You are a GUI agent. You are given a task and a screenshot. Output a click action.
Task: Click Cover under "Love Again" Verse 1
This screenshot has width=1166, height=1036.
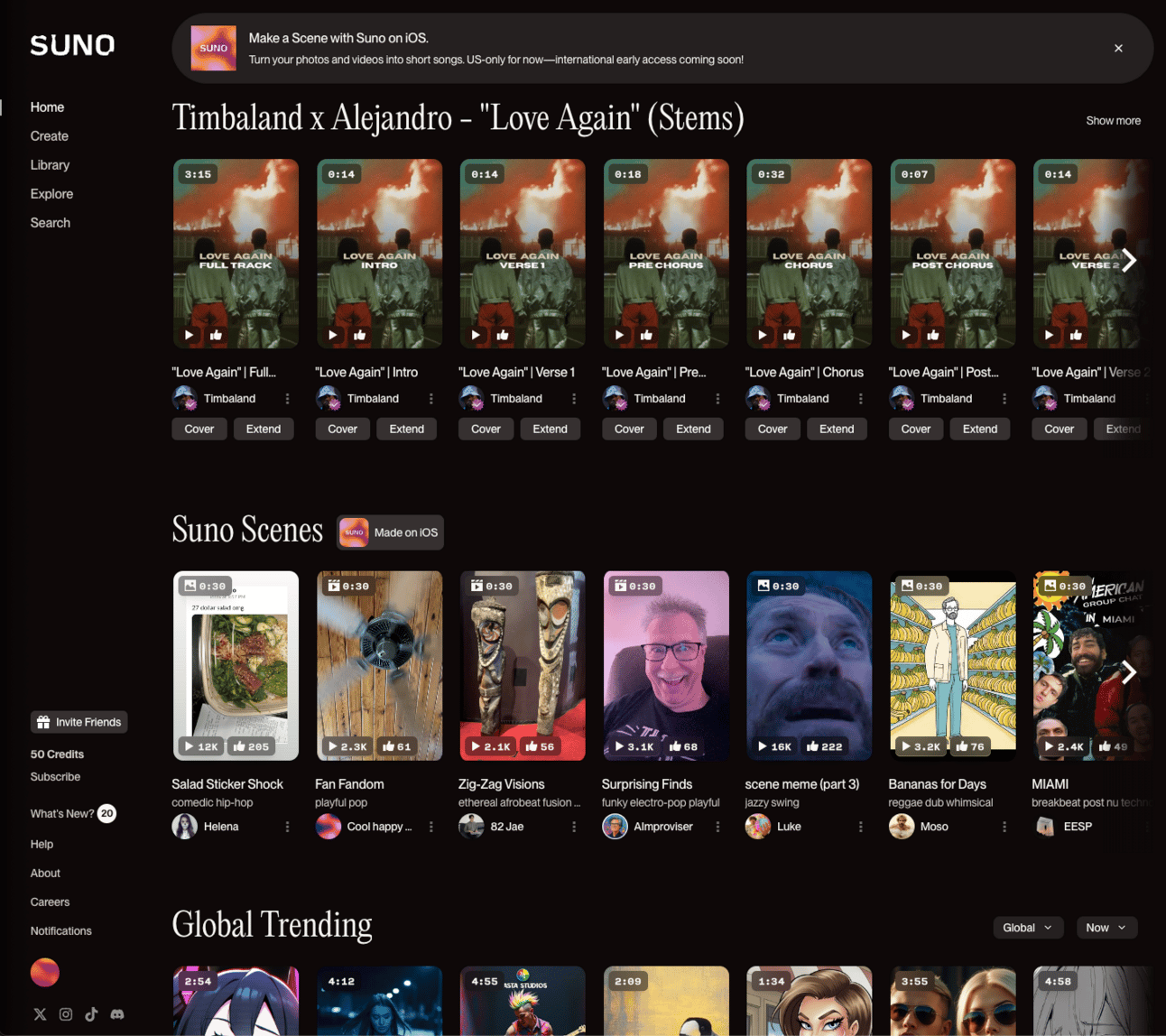click(486, 429)
